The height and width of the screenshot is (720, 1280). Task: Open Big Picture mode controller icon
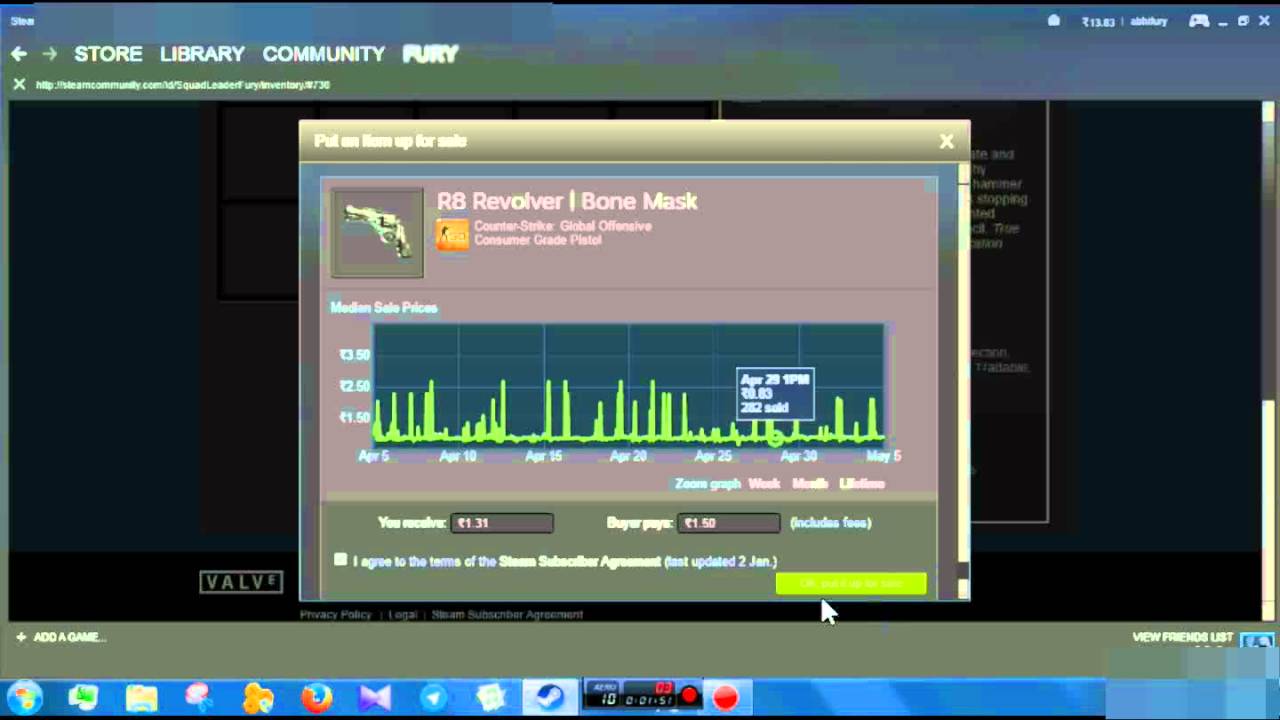point(1198,20)
